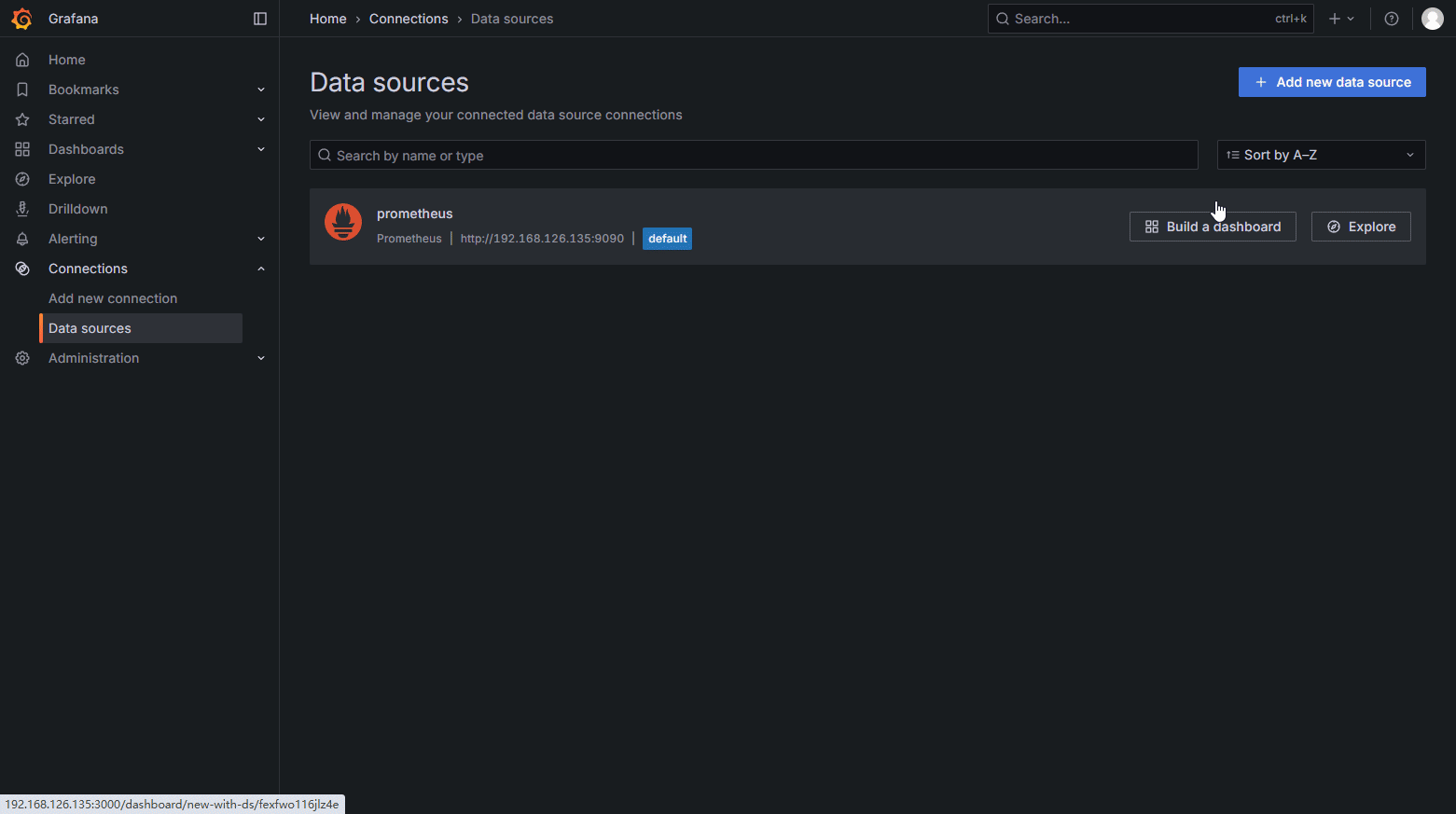Toggle the sidebar dock icon
Image resolution: width=1456 pixels, height=814 pixels.
coord(260,19)
